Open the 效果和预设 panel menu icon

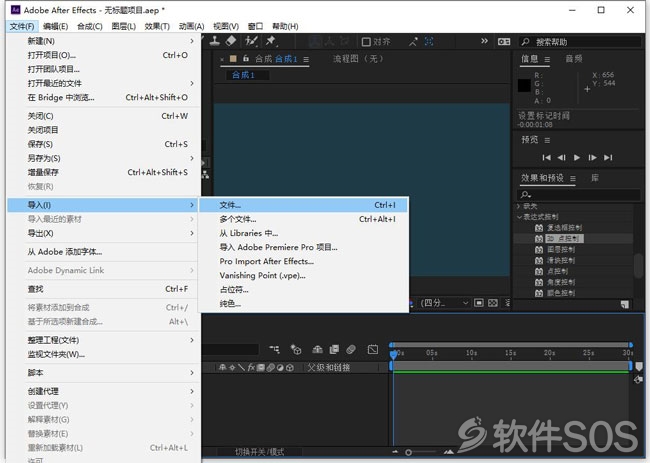[572, 179]
